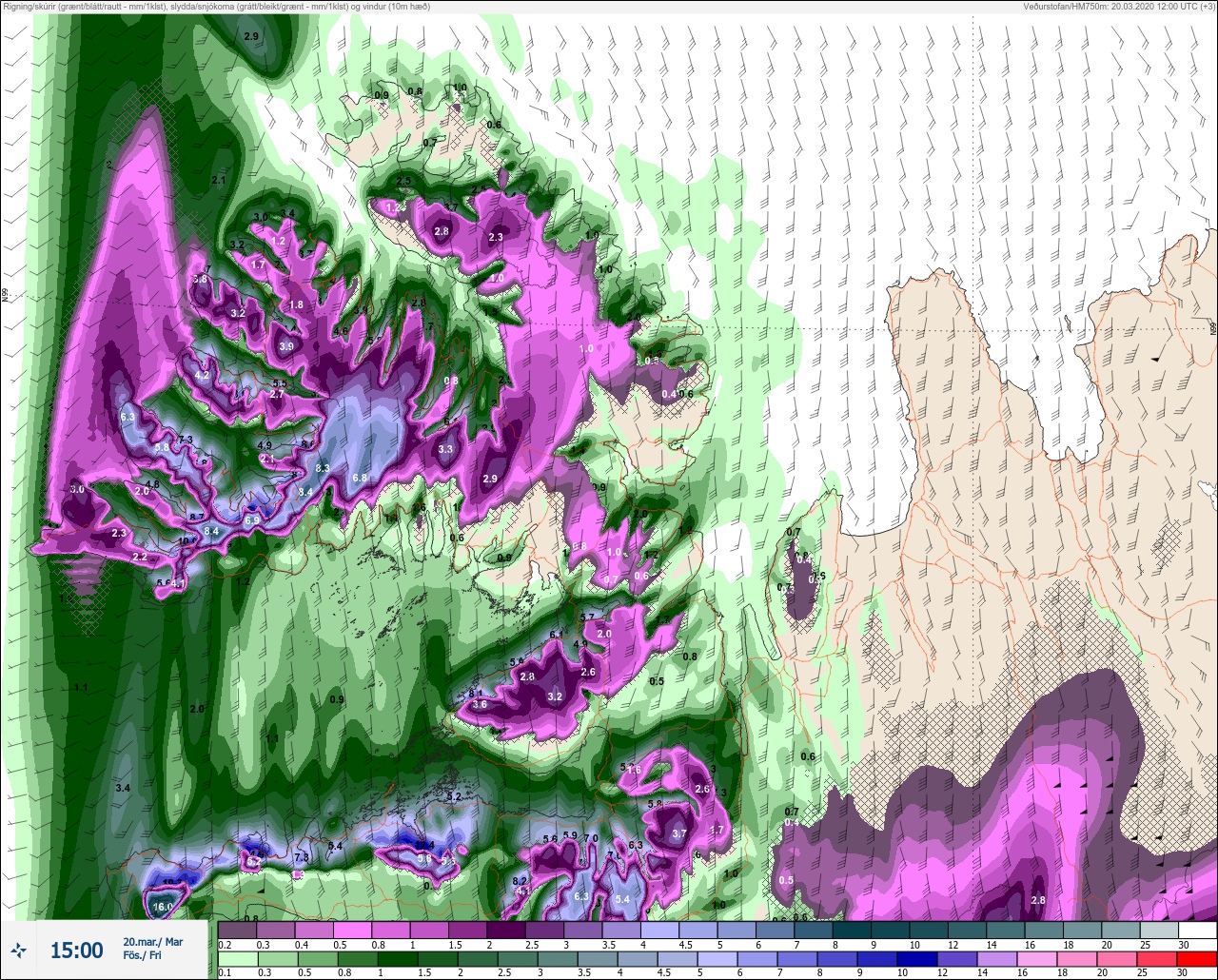This screenshot has width=1218, height=980.
Task: Click the 8.3 precipitation value on the map
Action: point(323,467)
